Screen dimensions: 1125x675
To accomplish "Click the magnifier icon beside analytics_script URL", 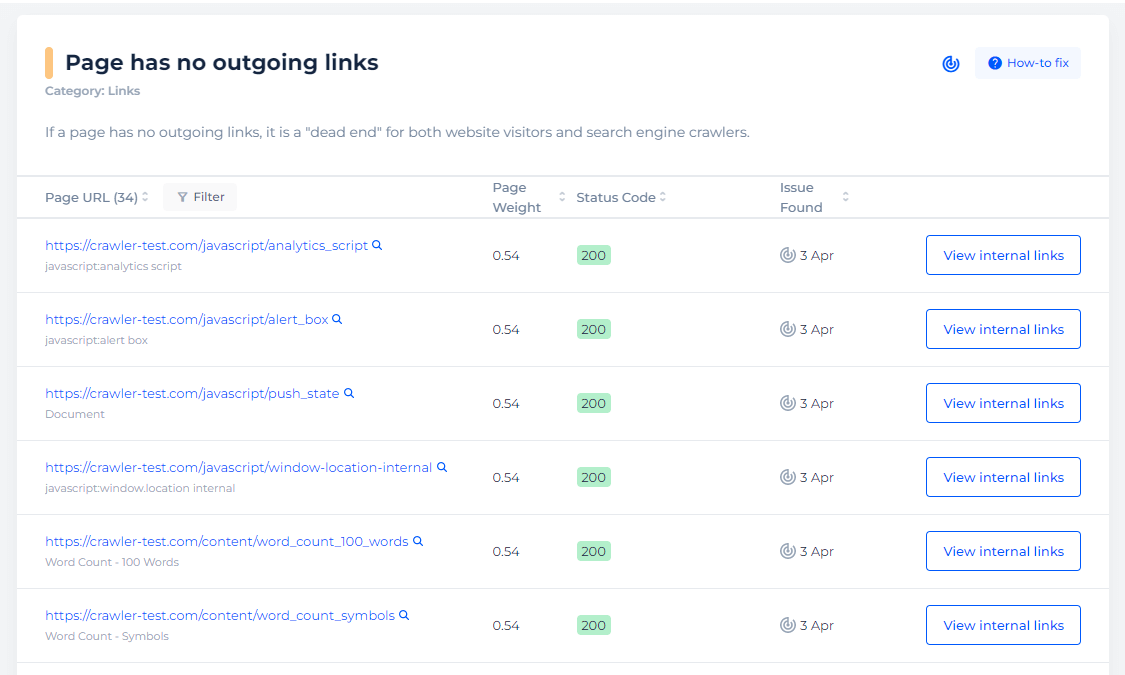I will pos(376,245).
